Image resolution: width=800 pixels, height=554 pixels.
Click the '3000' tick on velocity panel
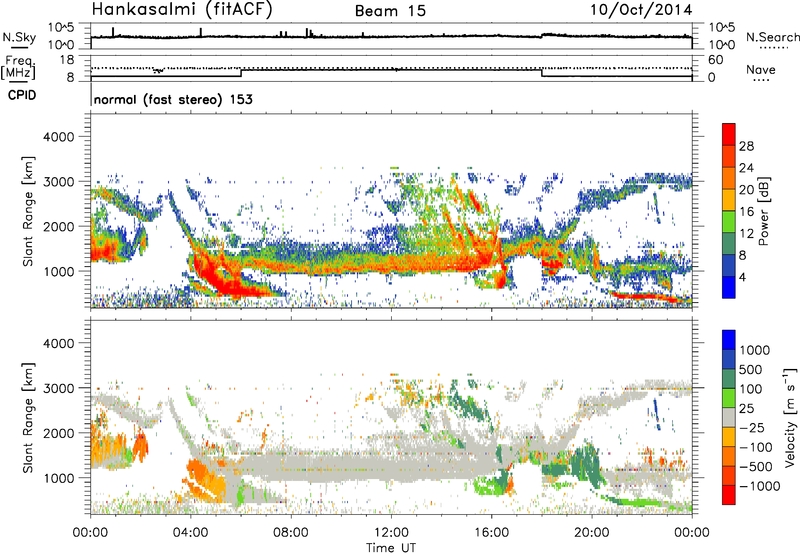click(x=58, y=388)
